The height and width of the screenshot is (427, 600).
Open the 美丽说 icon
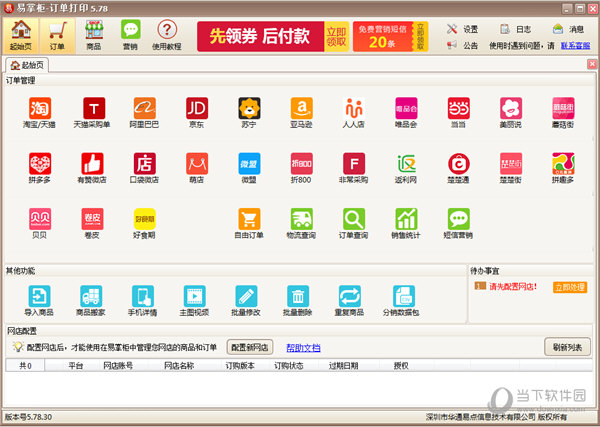point(511,108)
